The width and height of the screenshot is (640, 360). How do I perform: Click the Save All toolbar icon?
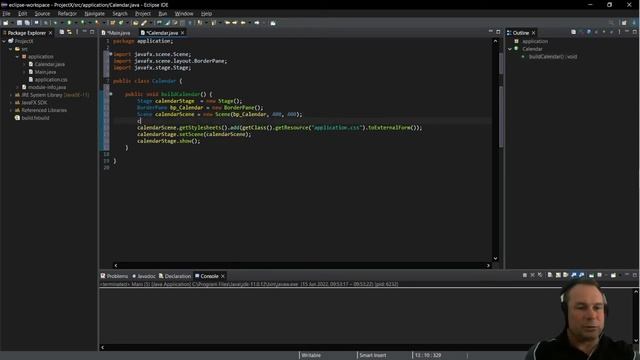pyautogui.click(x=27, y=23)
